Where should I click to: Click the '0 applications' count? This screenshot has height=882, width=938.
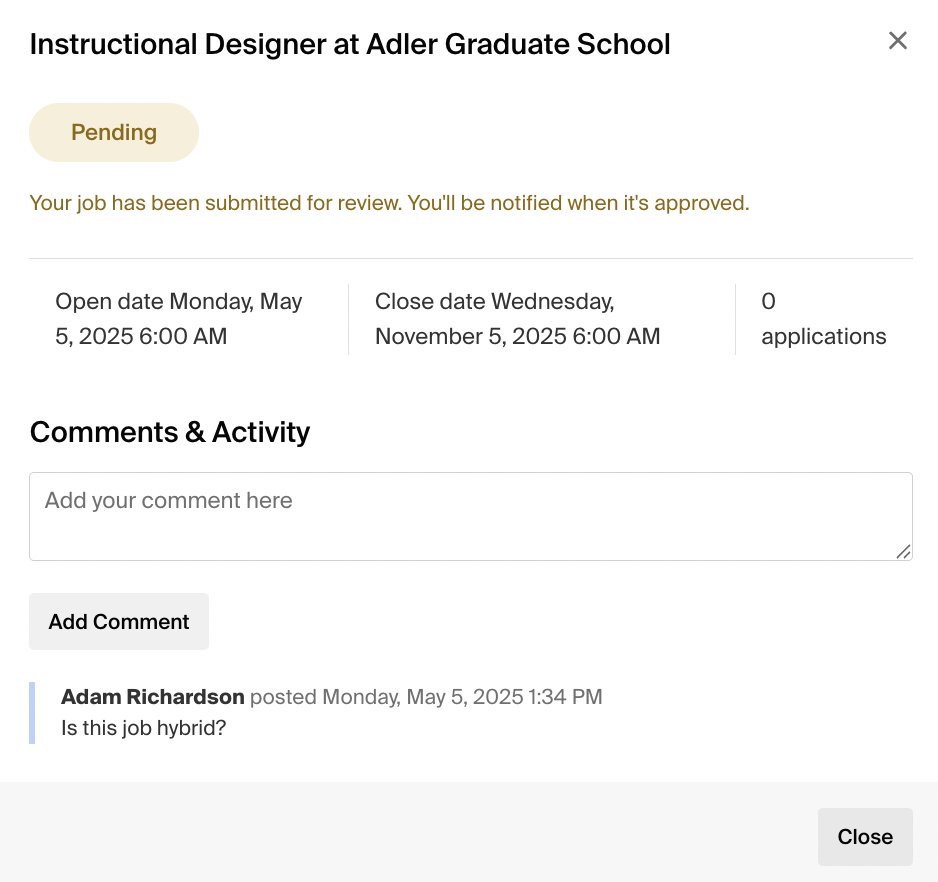click(x=824, y=319)
